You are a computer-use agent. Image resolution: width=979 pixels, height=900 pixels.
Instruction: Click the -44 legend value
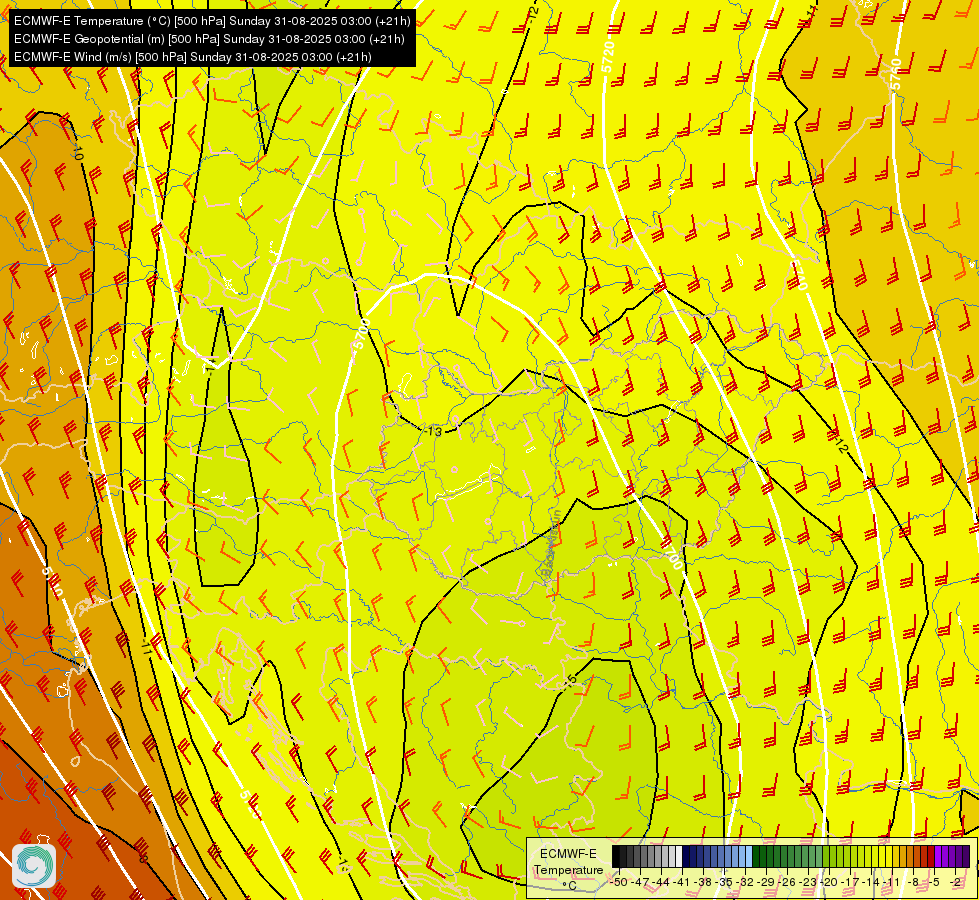tap(661, 882)
